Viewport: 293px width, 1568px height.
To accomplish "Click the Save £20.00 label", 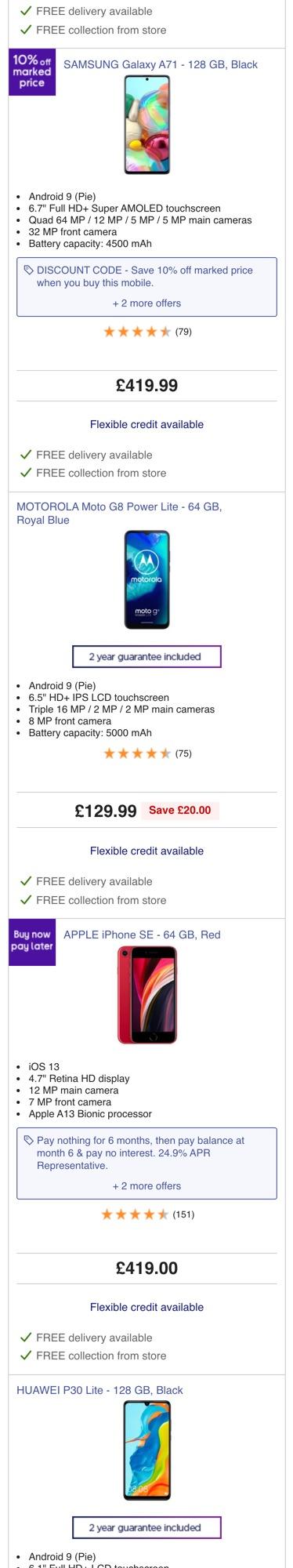I will (x=180, y=810).
